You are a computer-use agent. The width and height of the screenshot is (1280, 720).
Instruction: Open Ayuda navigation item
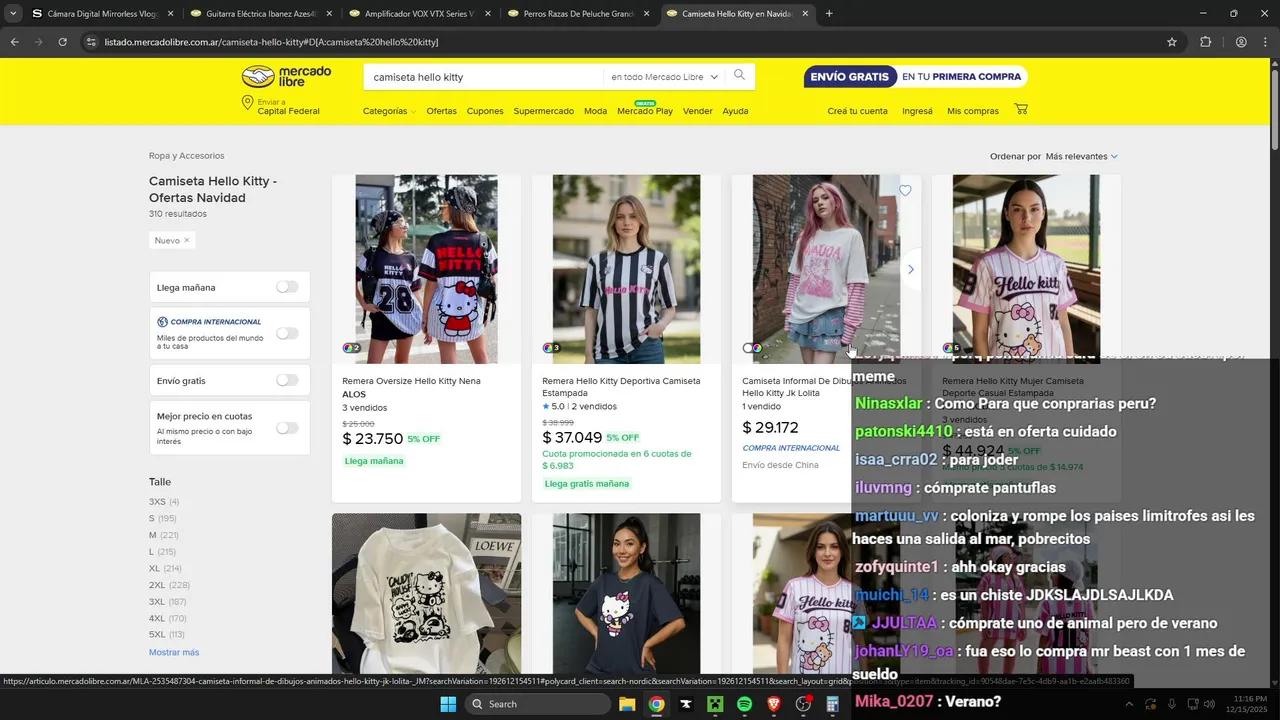tap(735, 111)
